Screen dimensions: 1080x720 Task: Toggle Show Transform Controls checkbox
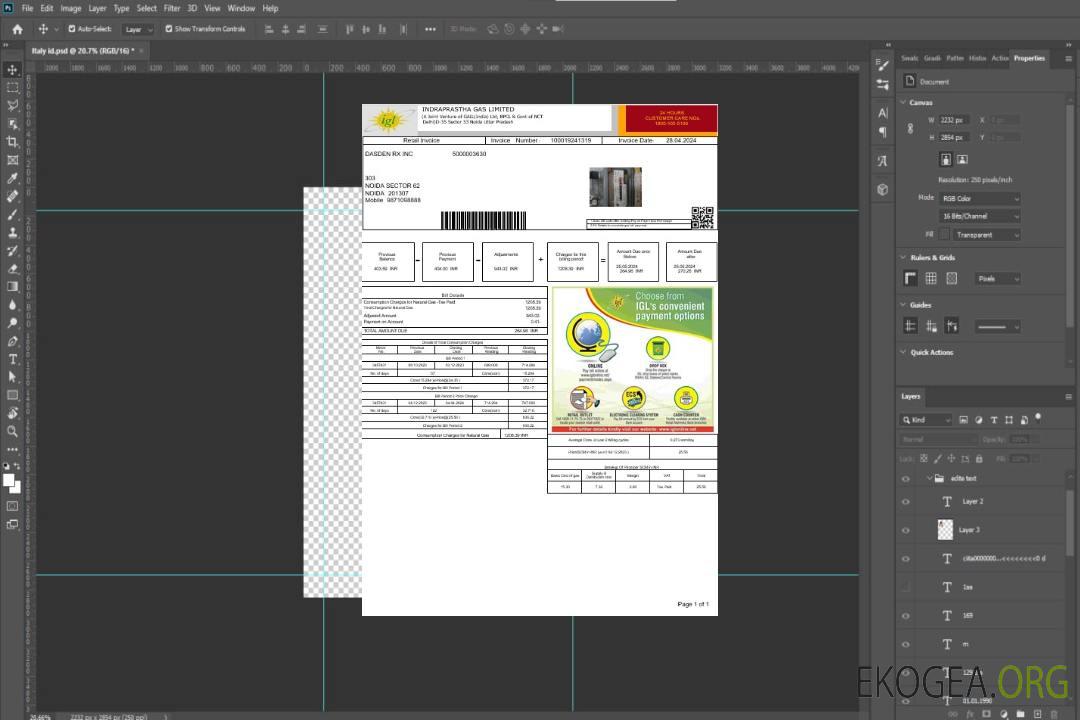[169, 29]
